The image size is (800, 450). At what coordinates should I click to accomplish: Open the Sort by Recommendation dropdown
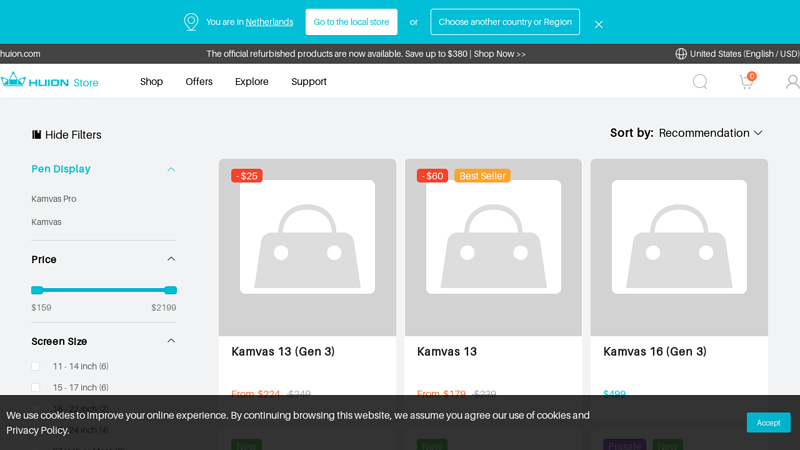click(710, 133)
